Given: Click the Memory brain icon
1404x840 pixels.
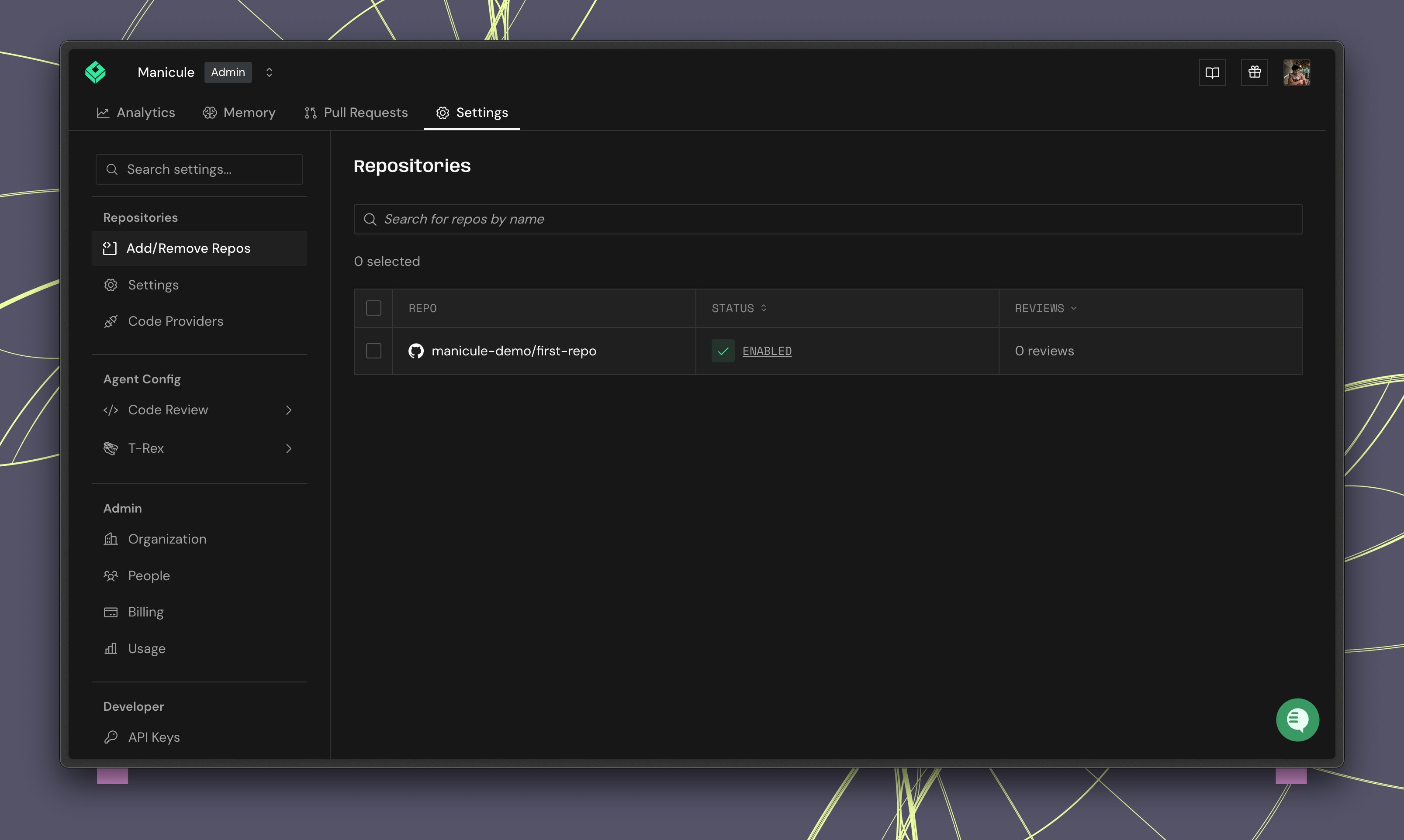Looking at the screenshot, I should [x=210, y=113].
